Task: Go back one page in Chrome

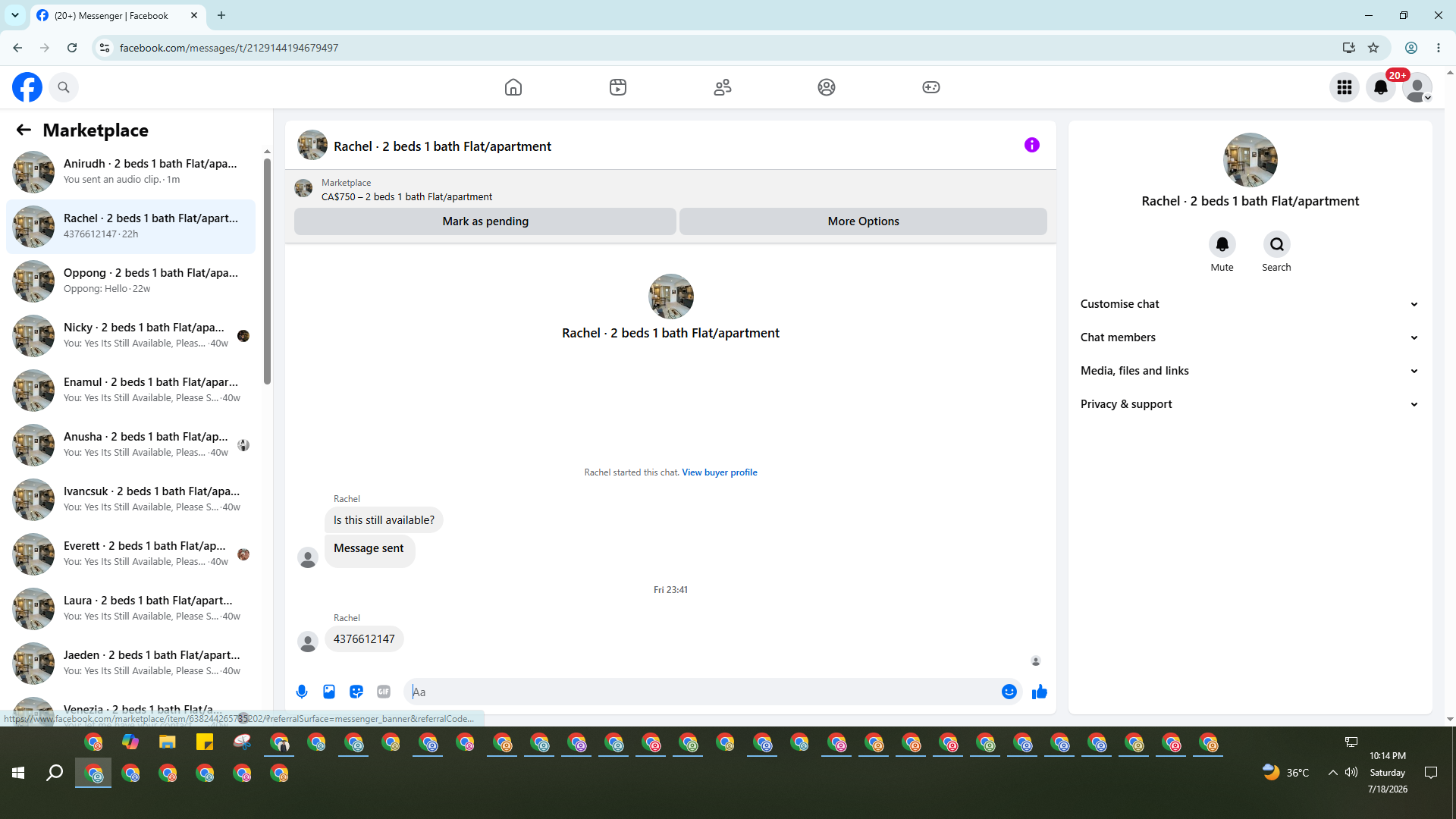Action: (x=17, y=48)
